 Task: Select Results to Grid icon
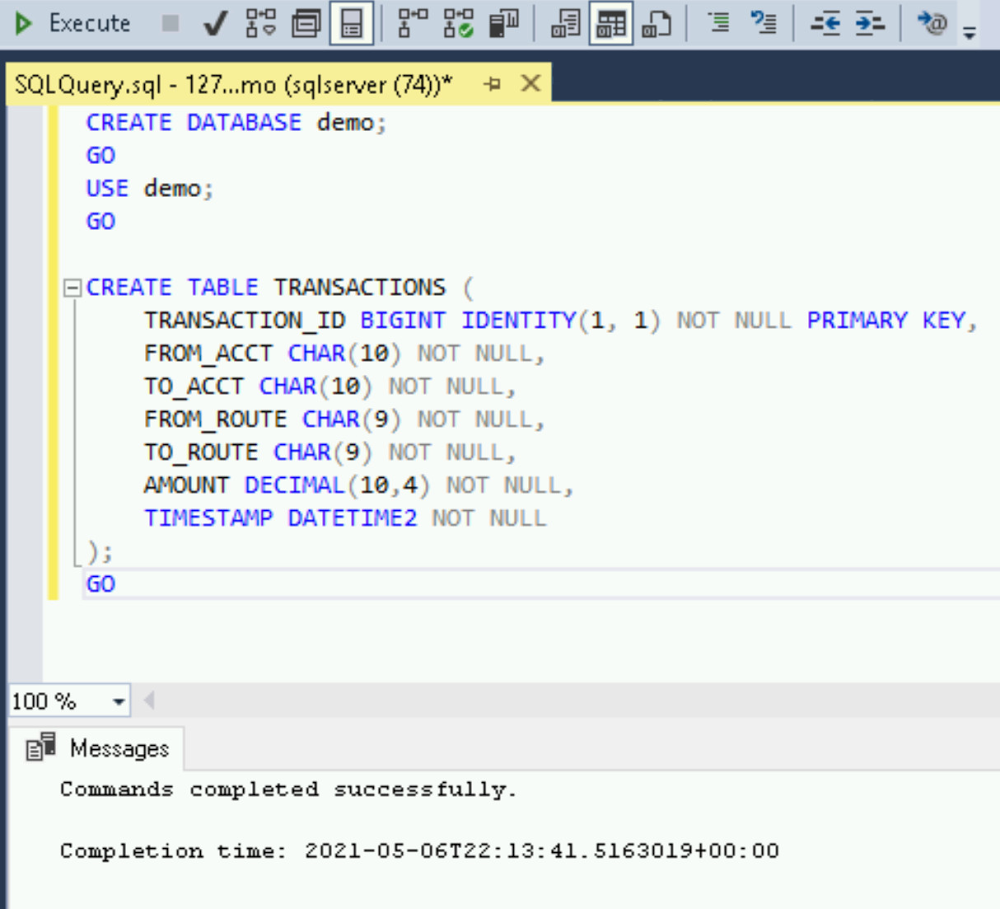click(611, 24)
